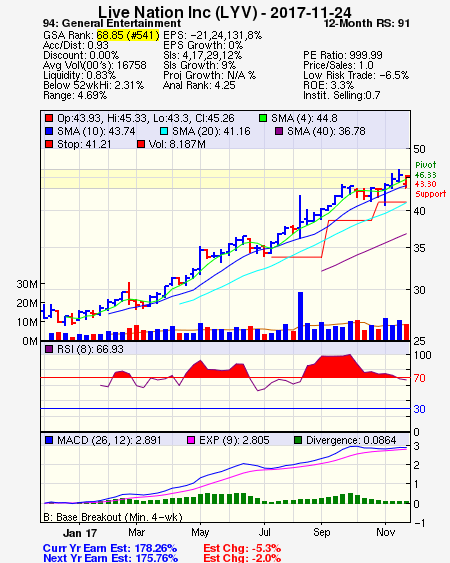Click the 'May' x-axis label
Image resolution: width=450 pixels, height=563 pixels.
click(200, 533)
